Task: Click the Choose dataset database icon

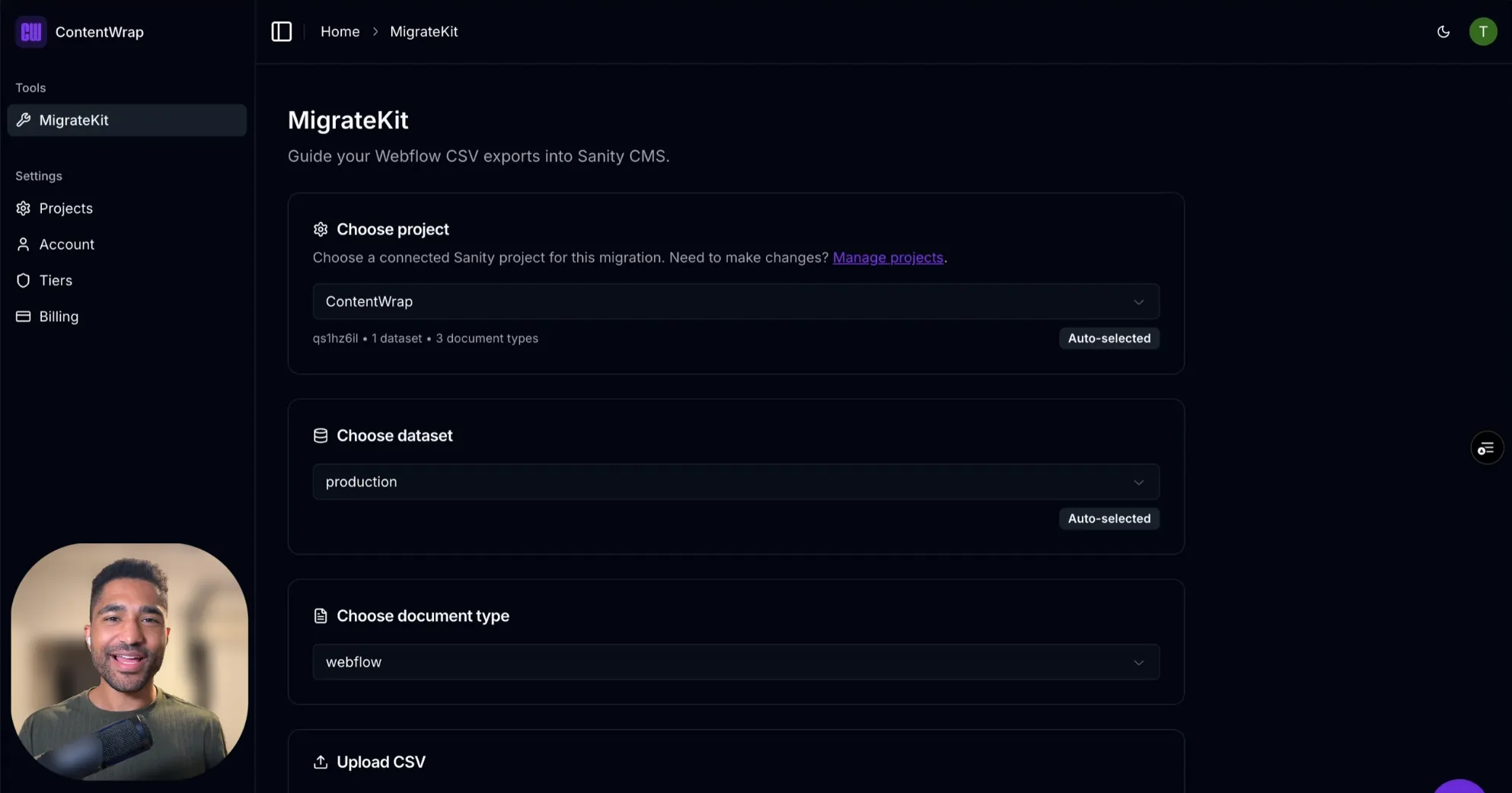Action: point(321,436)
